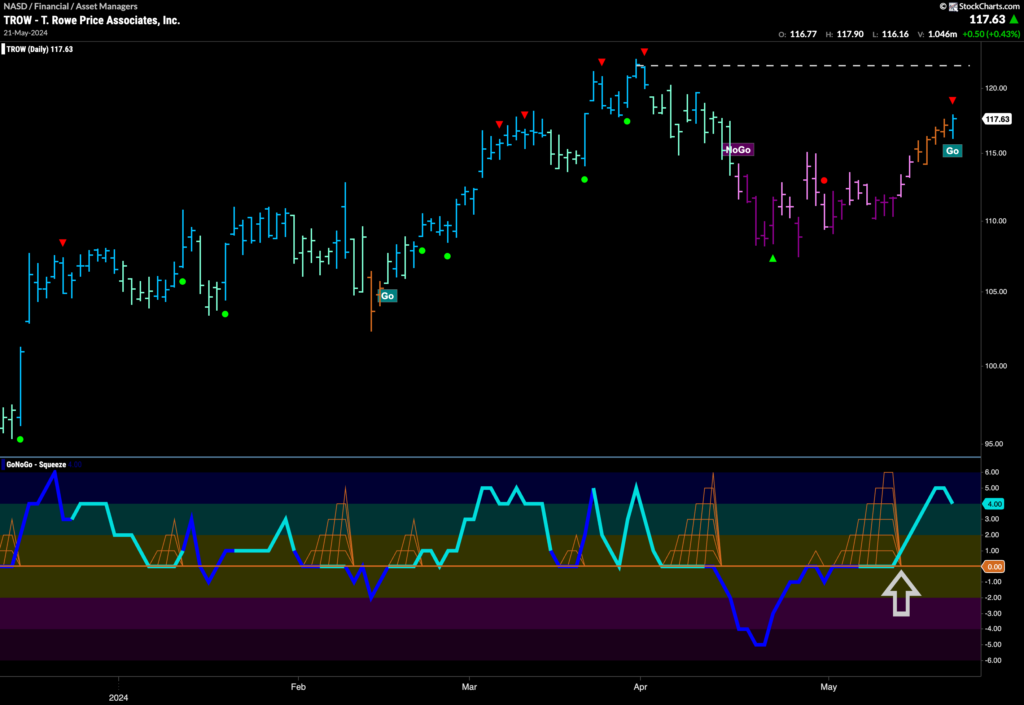Click the NASD / Financial / Asset Managers breadcrumb
1024x705 pixels.
tap(70, 6)
